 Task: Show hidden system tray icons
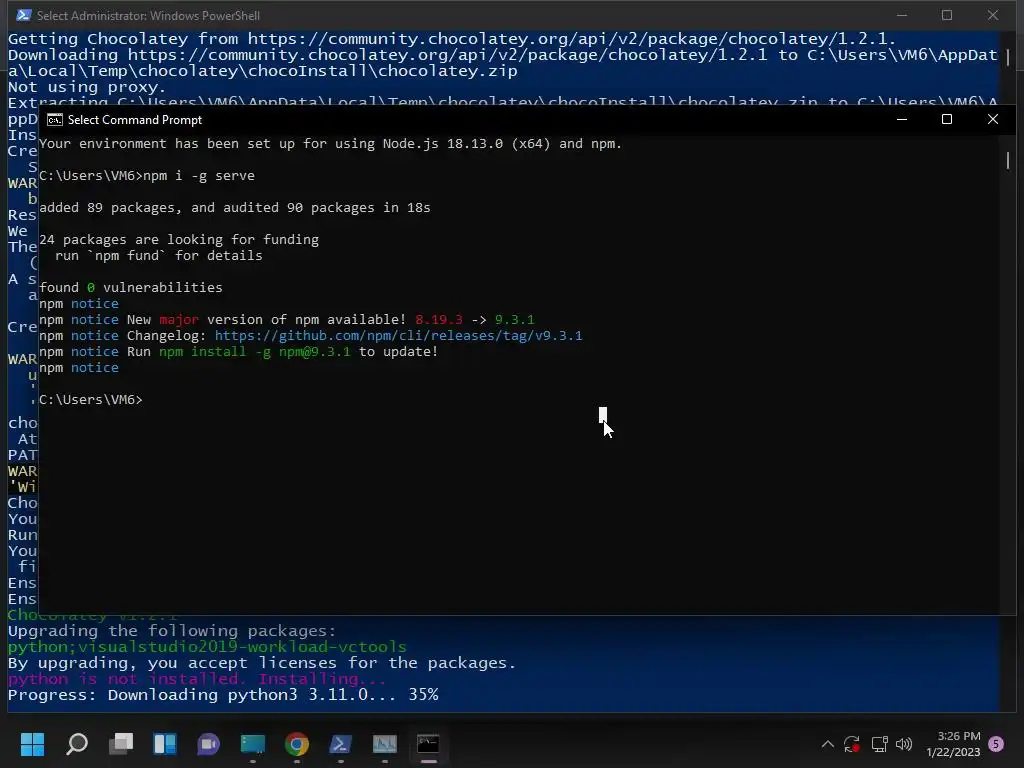tap(827, 744)
